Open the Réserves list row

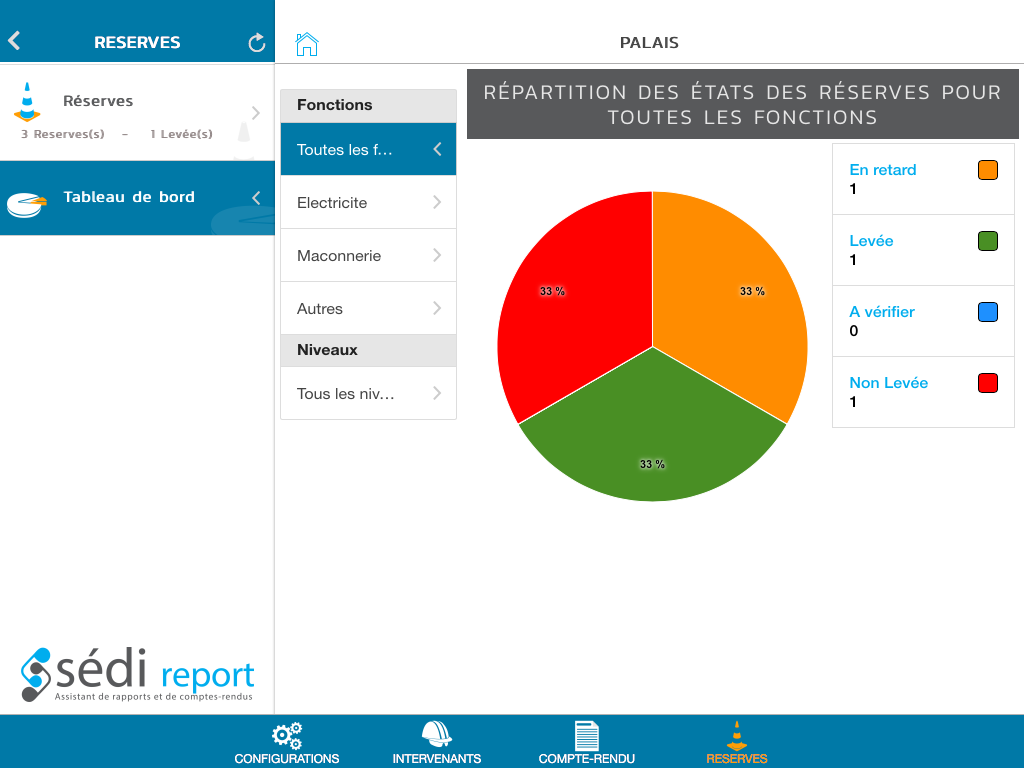pos(137,112)
